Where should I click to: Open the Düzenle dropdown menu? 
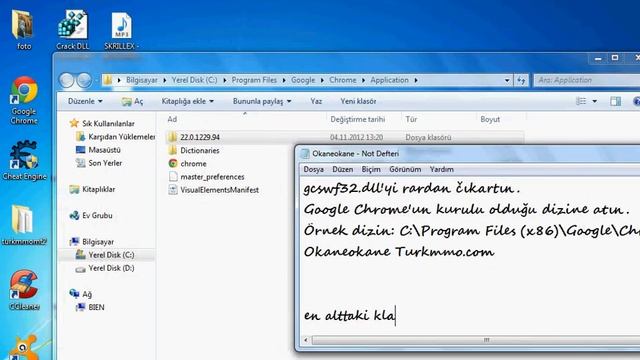[85, 101]
